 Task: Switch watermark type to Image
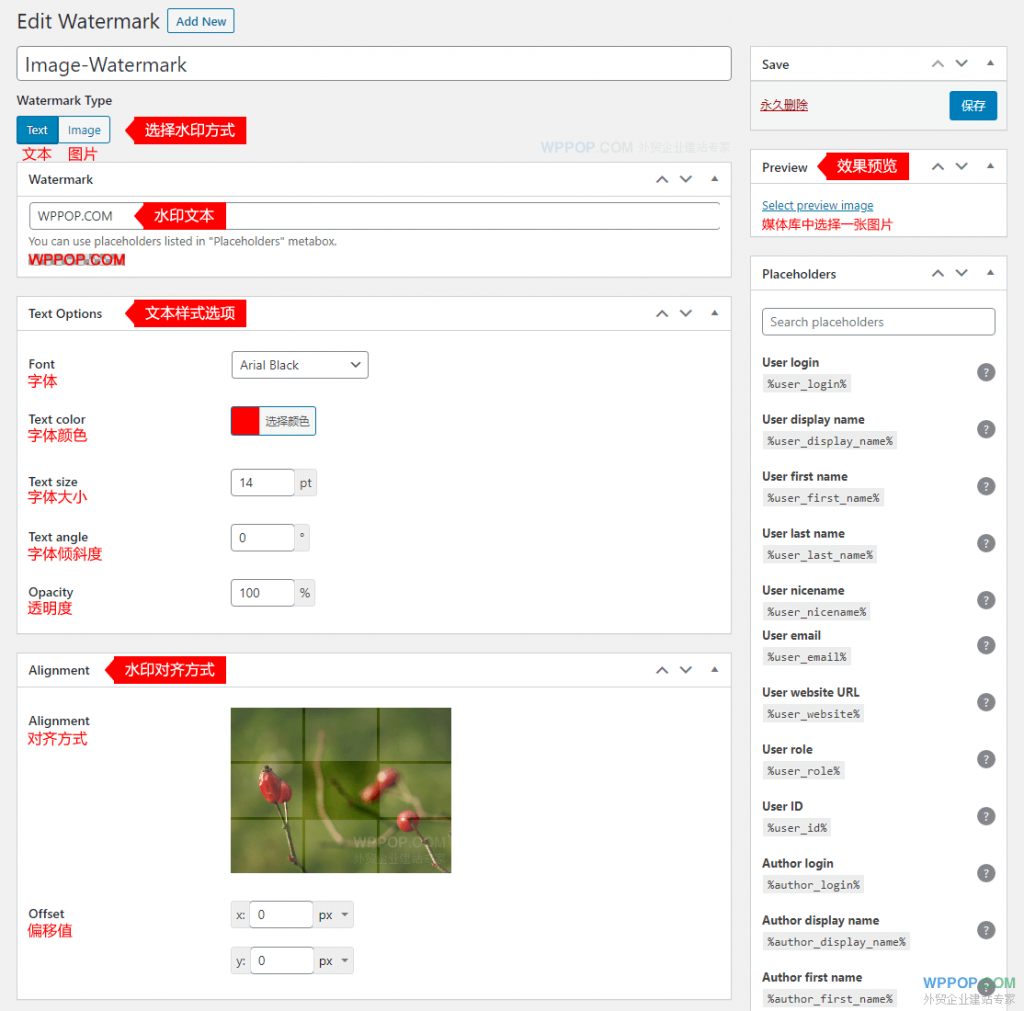84,130
